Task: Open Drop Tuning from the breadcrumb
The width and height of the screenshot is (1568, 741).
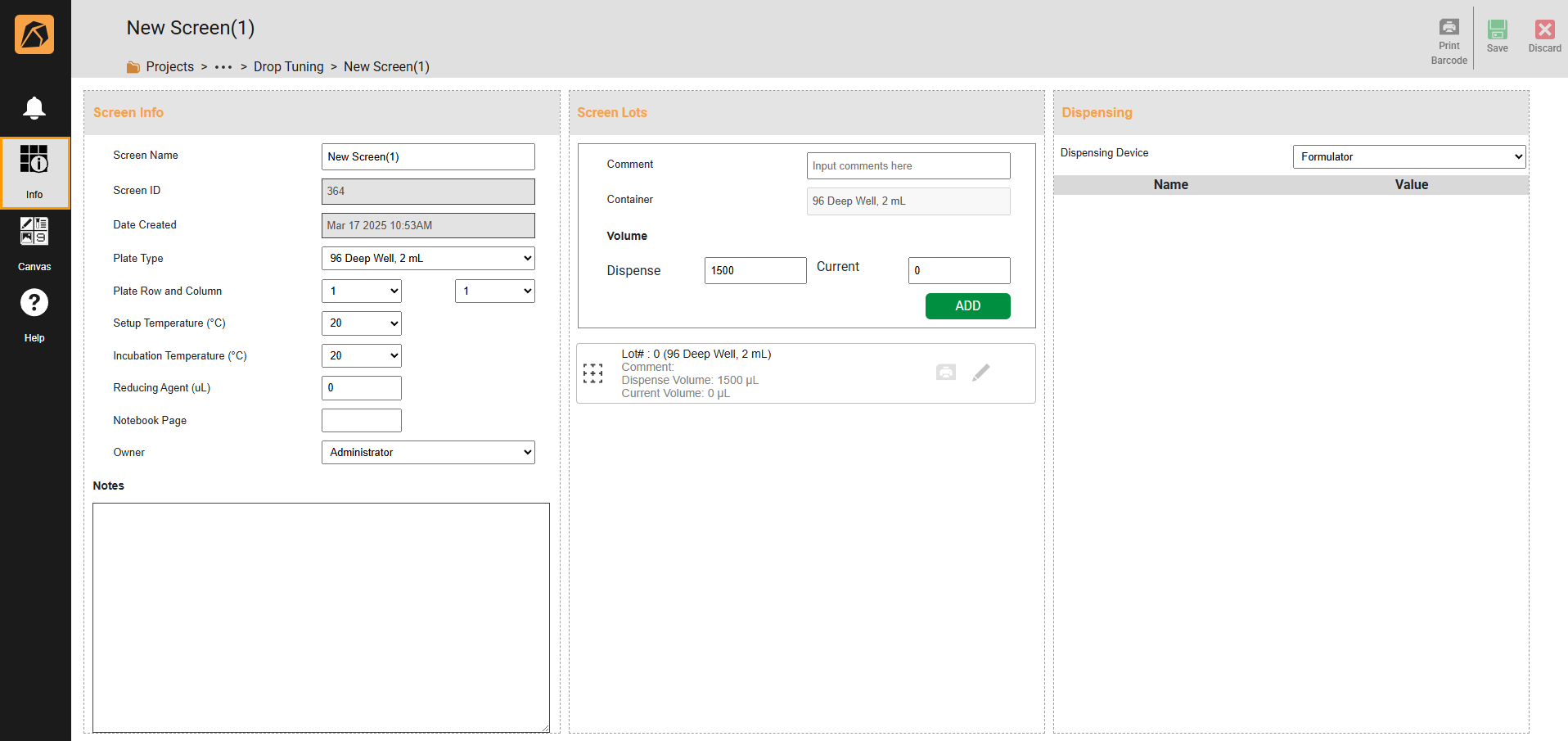Action: (289, 66)
